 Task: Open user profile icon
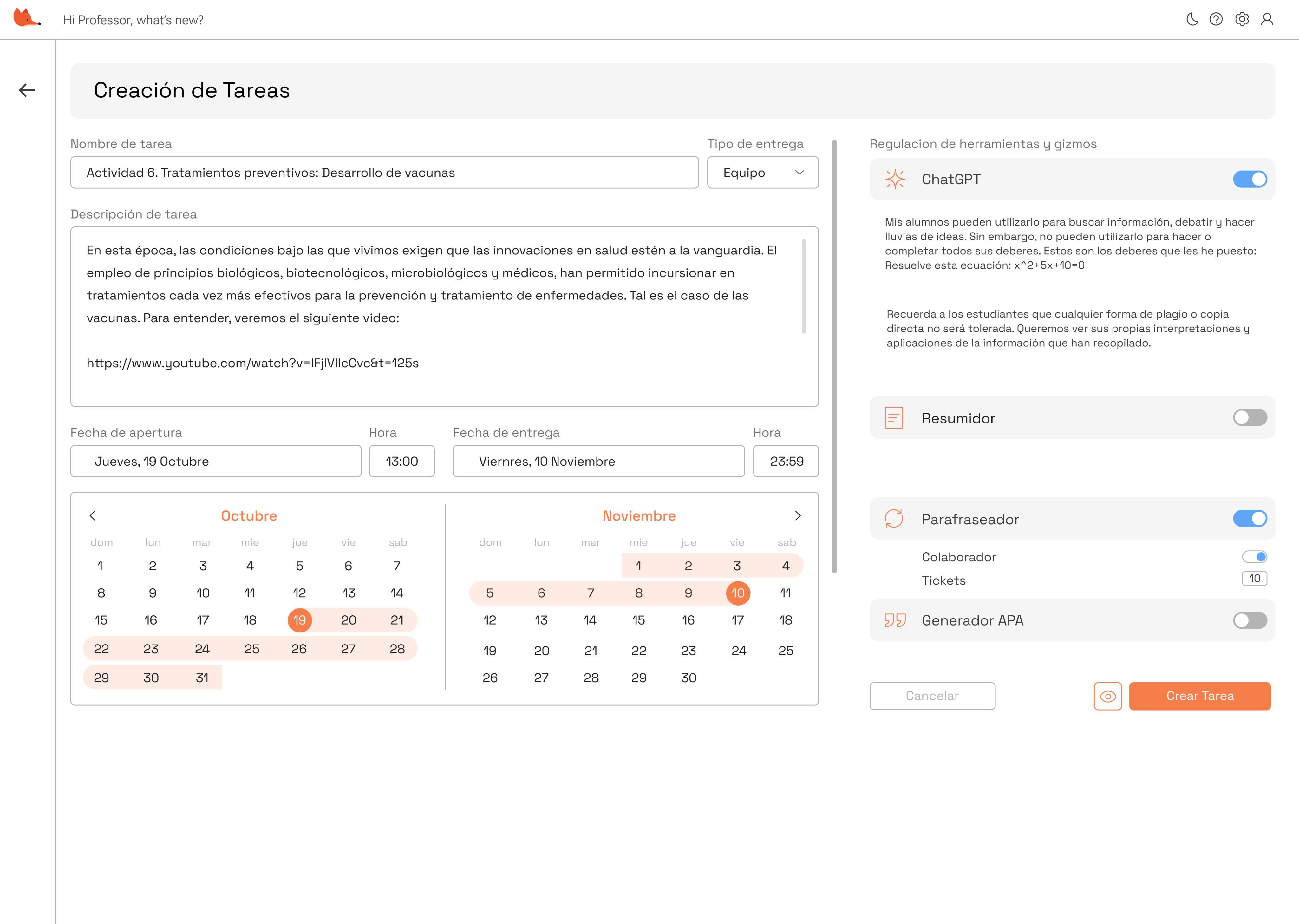[1267, 19]
